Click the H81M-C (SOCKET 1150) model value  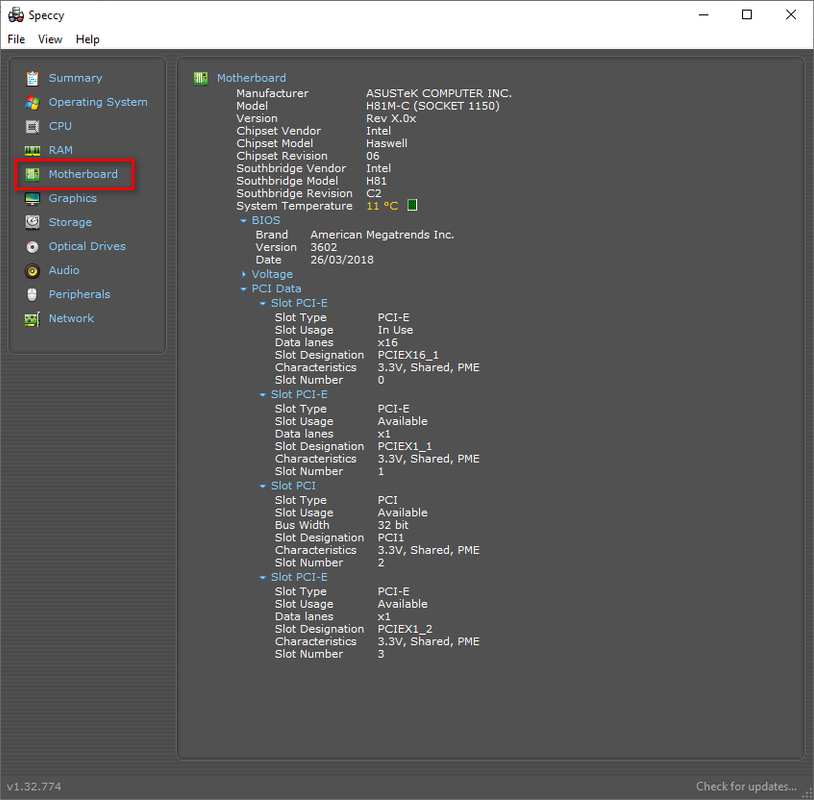(432, 106)
